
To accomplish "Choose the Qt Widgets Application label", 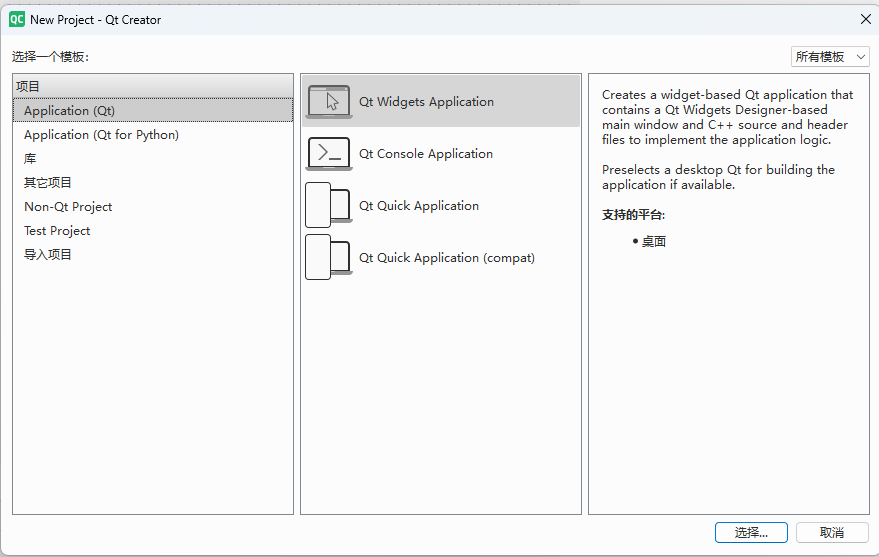I will (427, 102).
